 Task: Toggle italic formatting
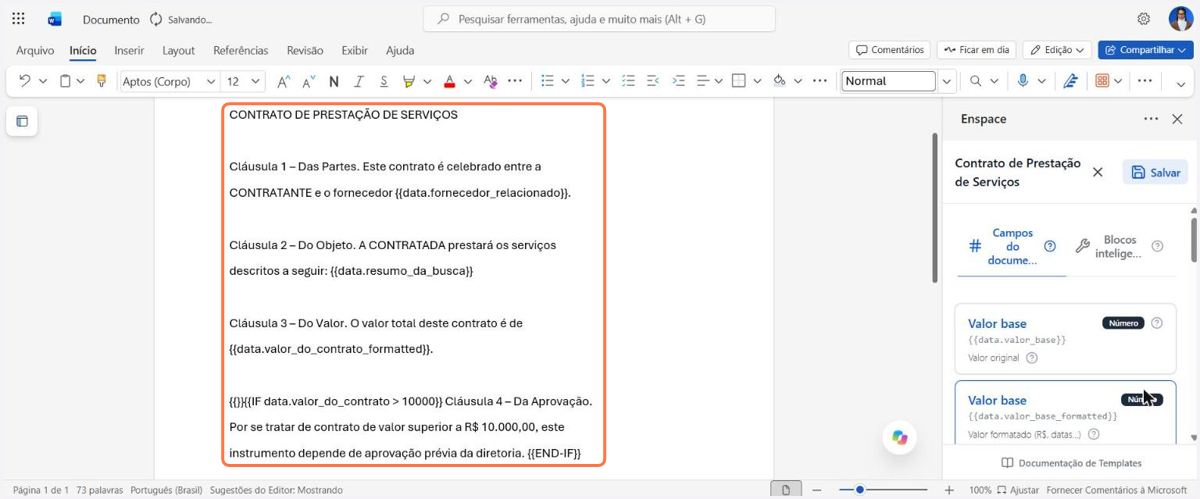pos(357,81)
